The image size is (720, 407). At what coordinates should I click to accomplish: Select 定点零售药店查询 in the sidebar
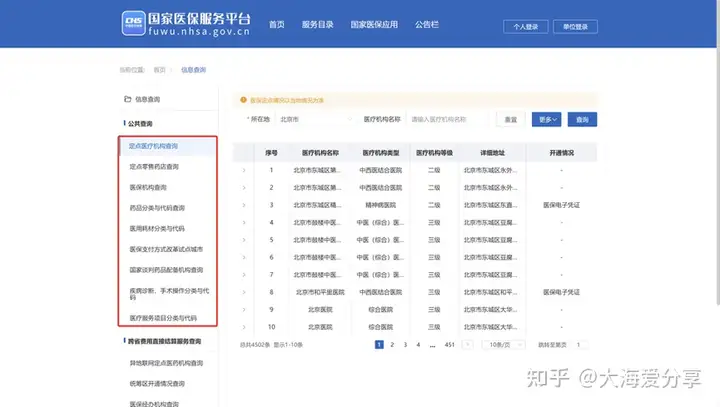click(154, 167)
